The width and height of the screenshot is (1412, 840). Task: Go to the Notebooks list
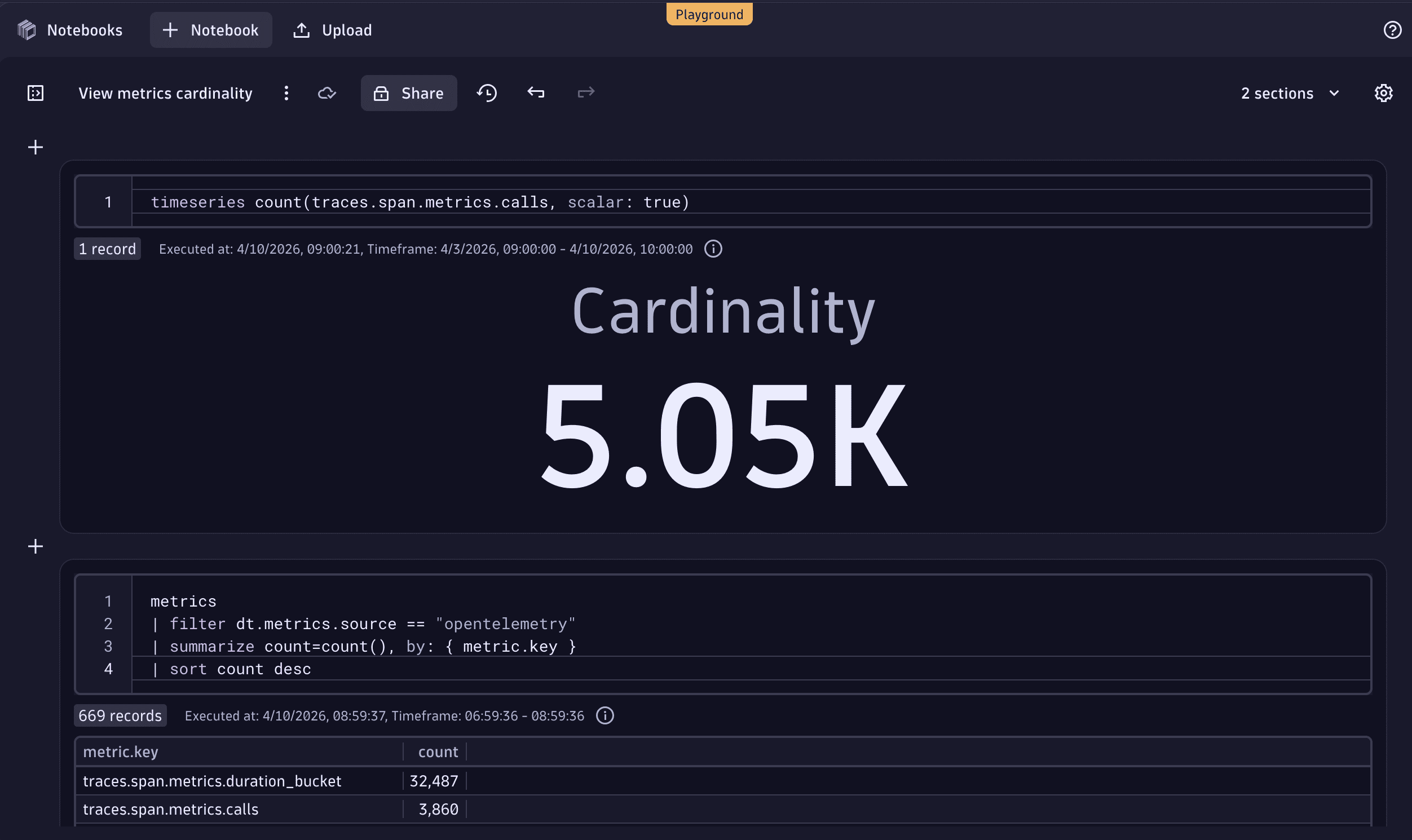(x=85, y=29)
